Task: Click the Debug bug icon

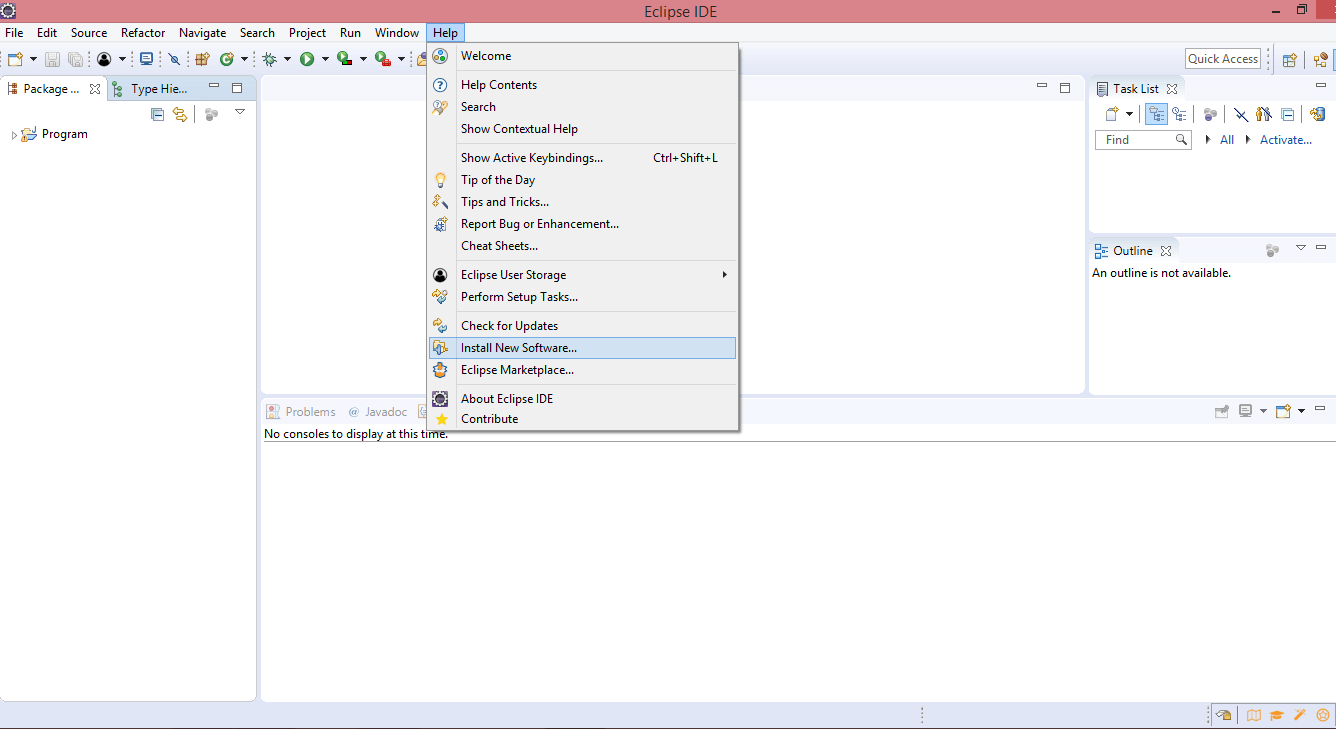Action: [x=270, y=59]
